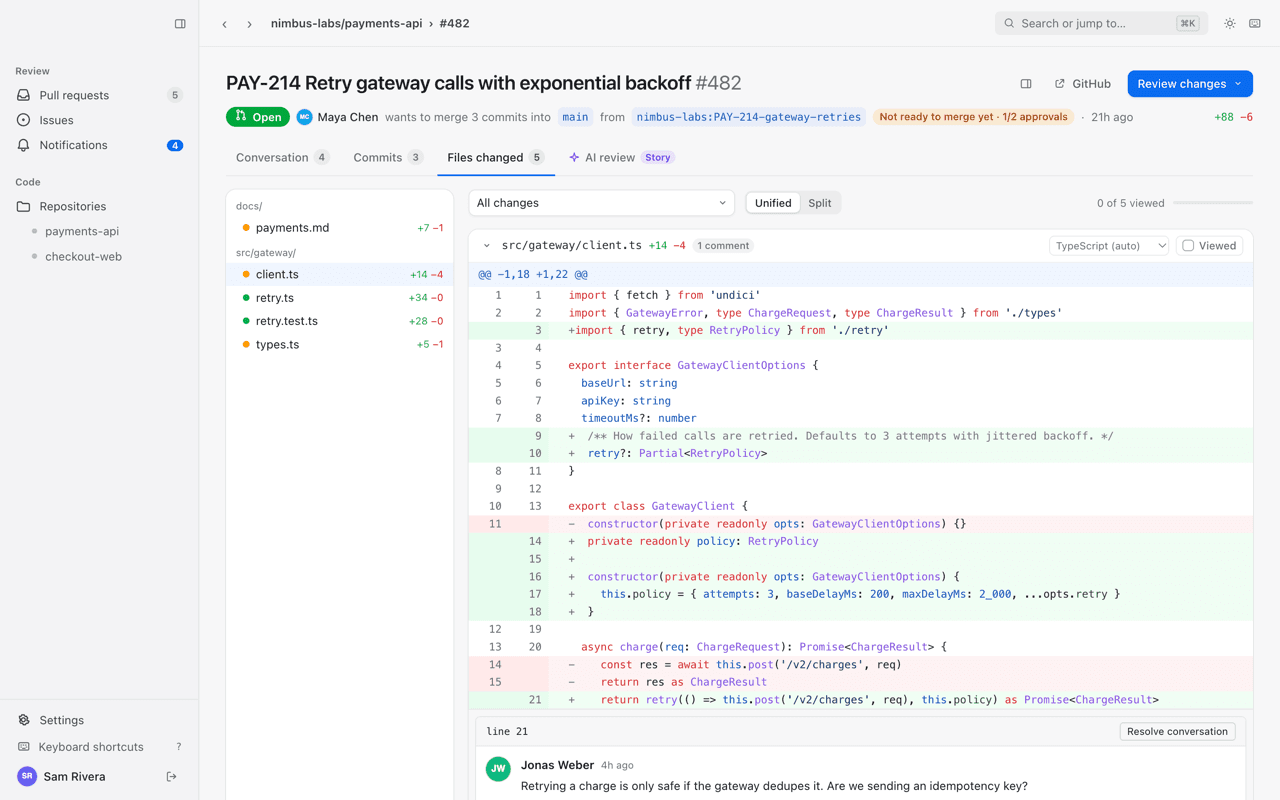The image size is (1280, 800).
Task: Select payments.md in the file list
Action: pos(340,228)
